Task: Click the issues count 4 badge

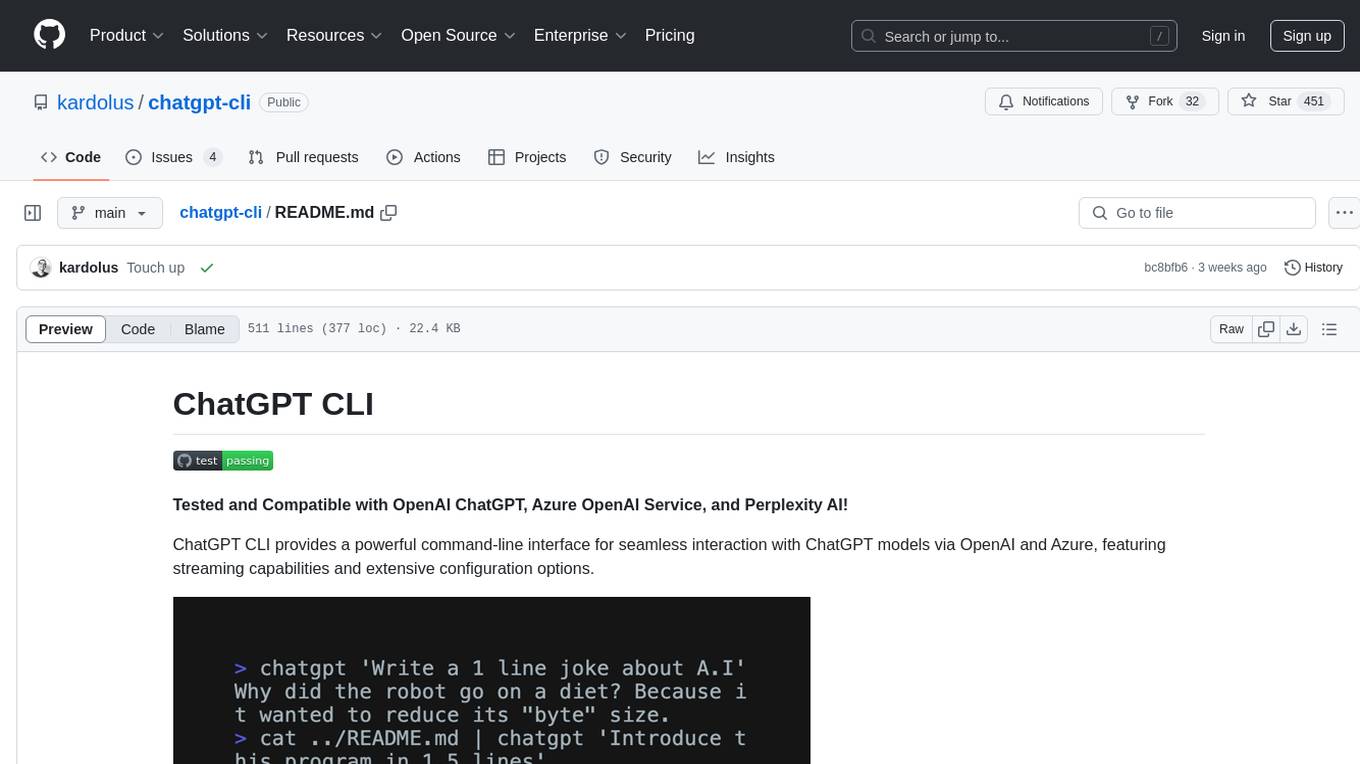Action: pos(212,157)
